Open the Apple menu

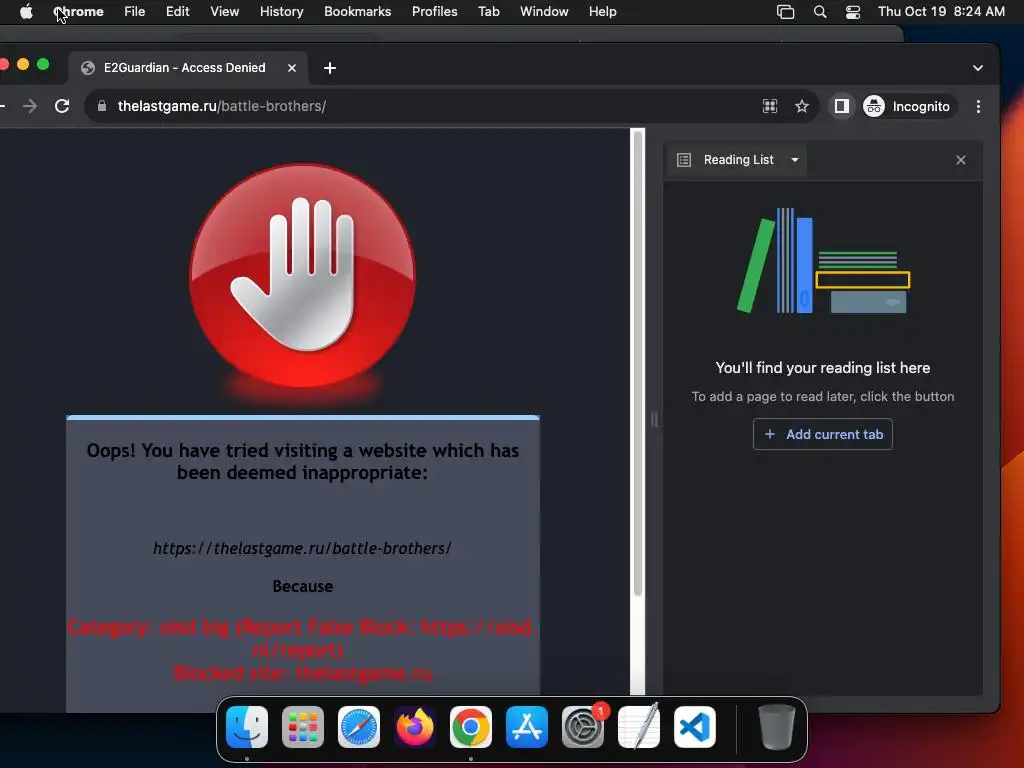pos(26,12)
